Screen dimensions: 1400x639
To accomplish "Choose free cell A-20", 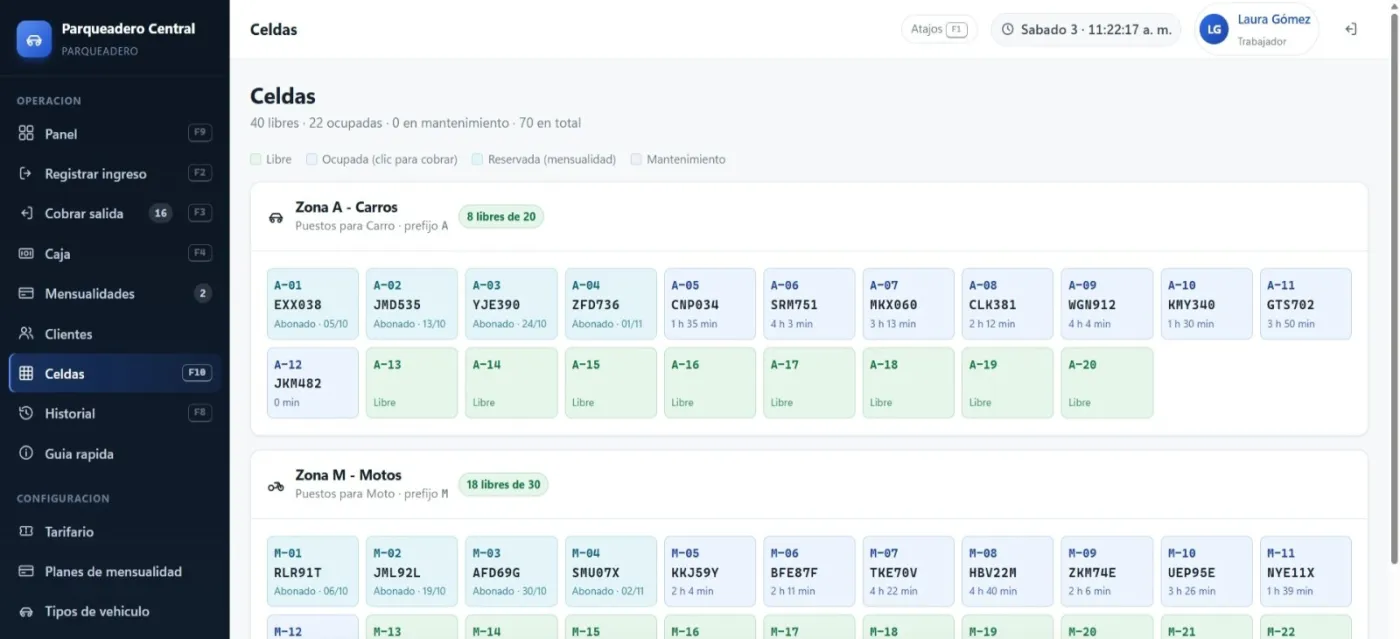I will click(x=1107, y=383).
